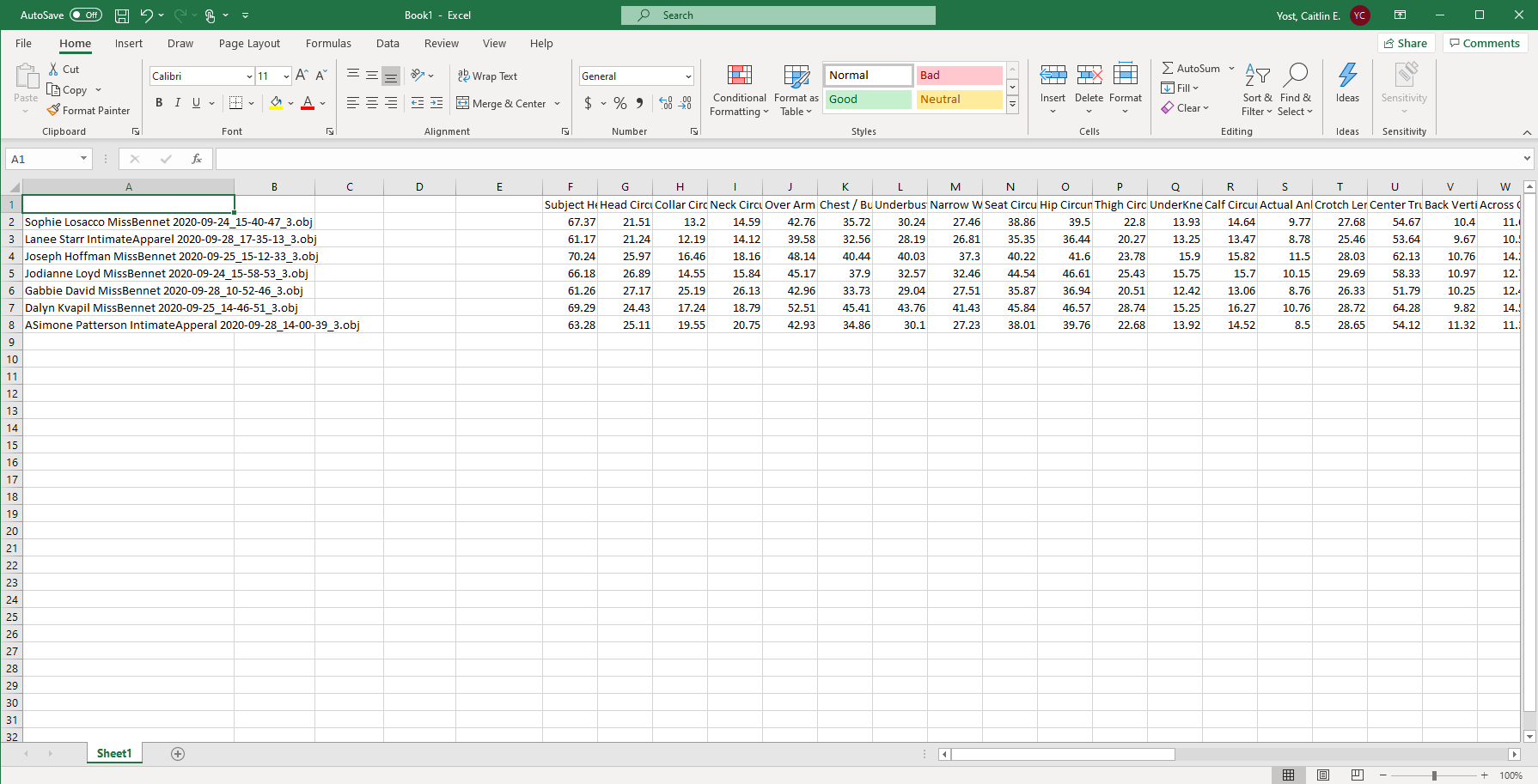Click the align left icon
Screen dimensions: 1538x784
pyautogui.click(x=353, y=103)
